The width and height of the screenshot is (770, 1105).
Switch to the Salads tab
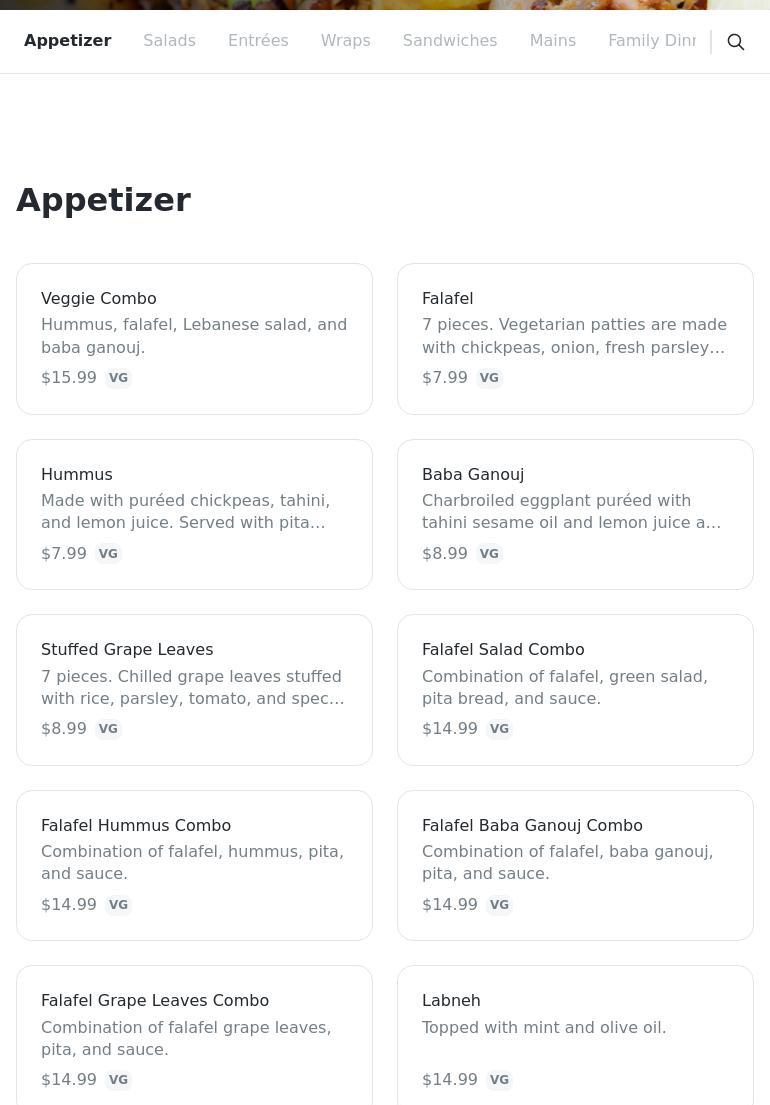pyautogui.click(x=169, y=41)
